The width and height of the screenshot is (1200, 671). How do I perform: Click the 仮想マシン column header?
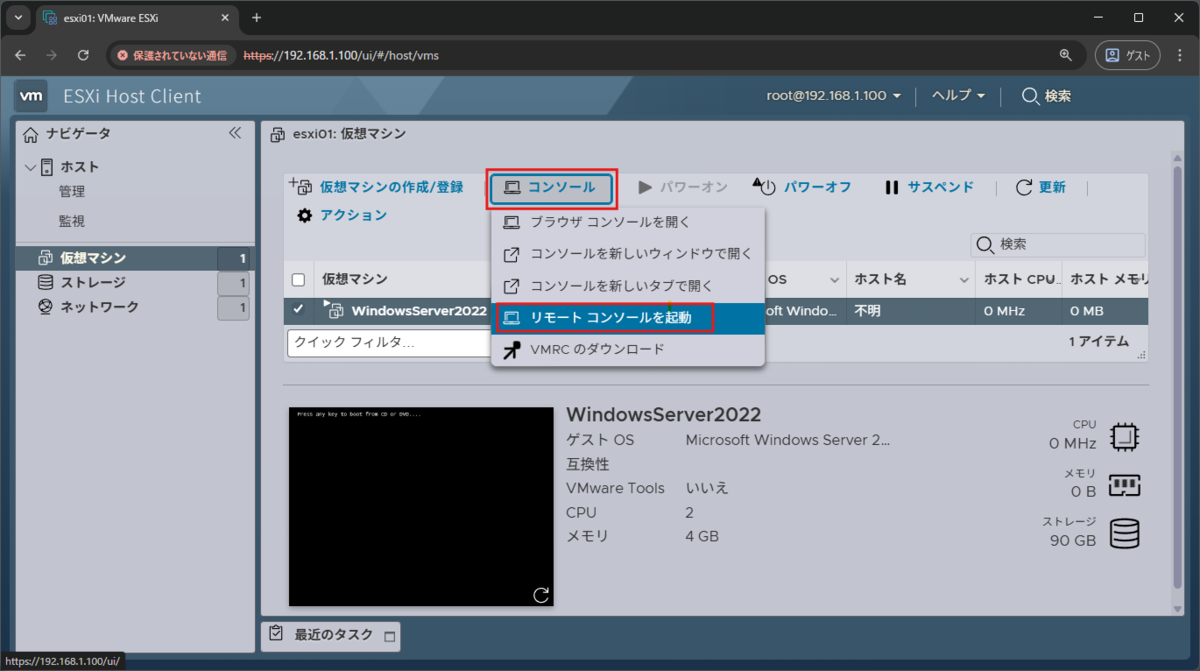(x=354, y=280)
